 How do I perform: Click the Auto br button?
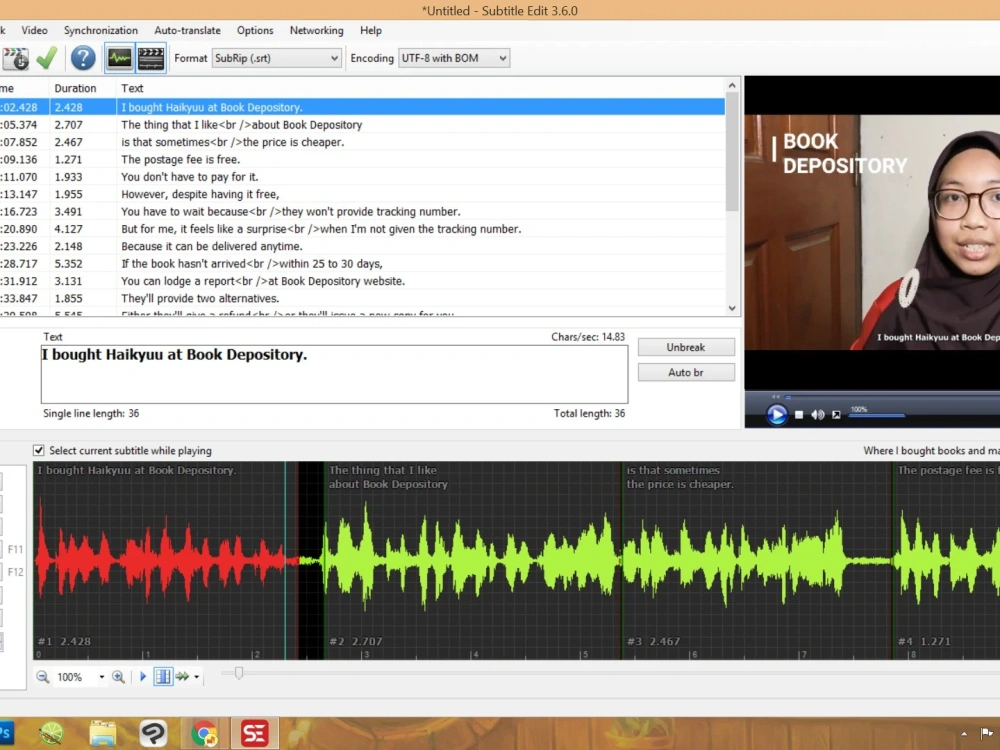[686, 372]
